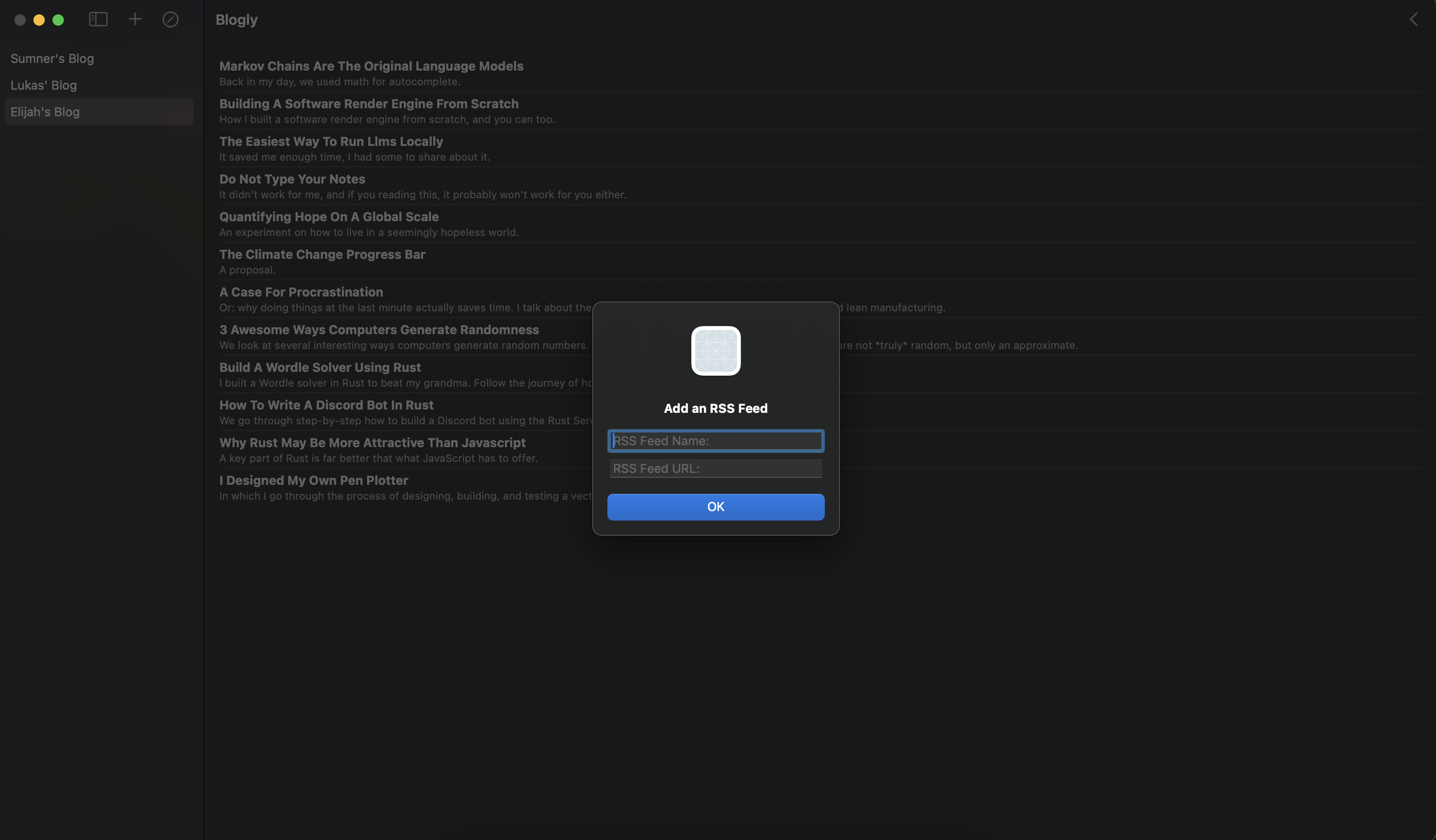Click the plus add feed icon
The image size is (1436, 840).
tap(135, 20)
